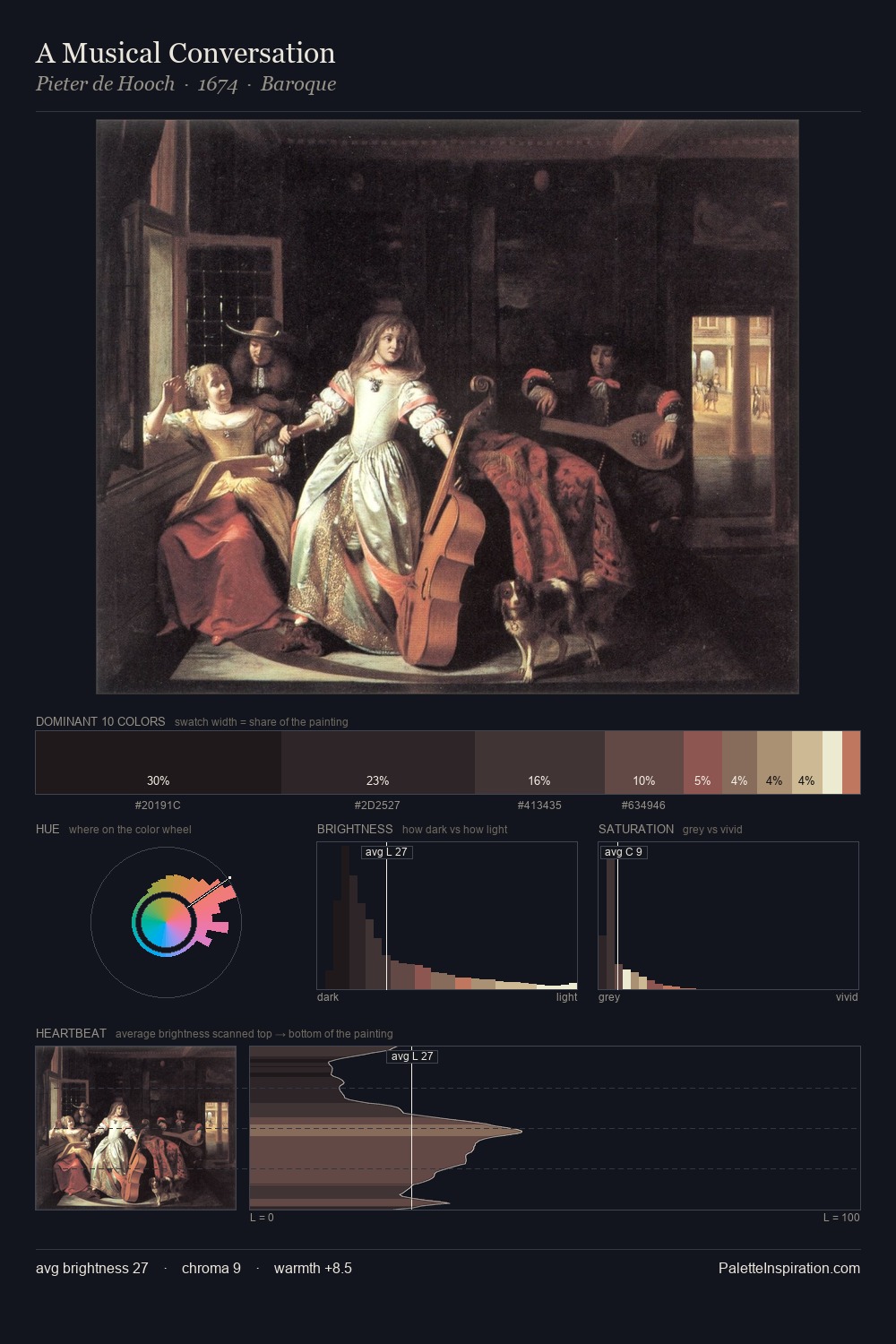Click "avg L 27" in Heartbeat chart
Viewport: 896px width, 1344px height.
coord(412,1056)
